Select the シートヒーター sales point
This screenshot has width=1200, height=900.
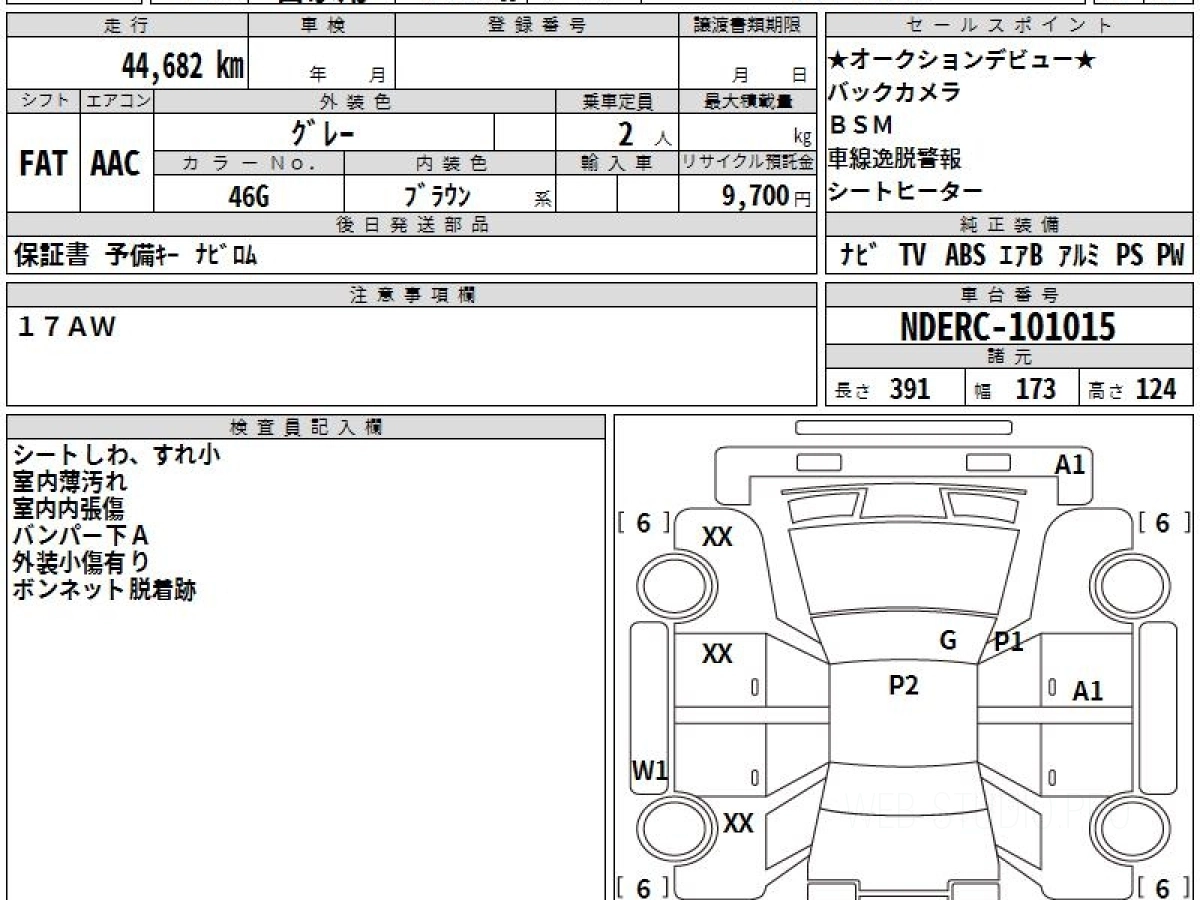coord(906,191)
